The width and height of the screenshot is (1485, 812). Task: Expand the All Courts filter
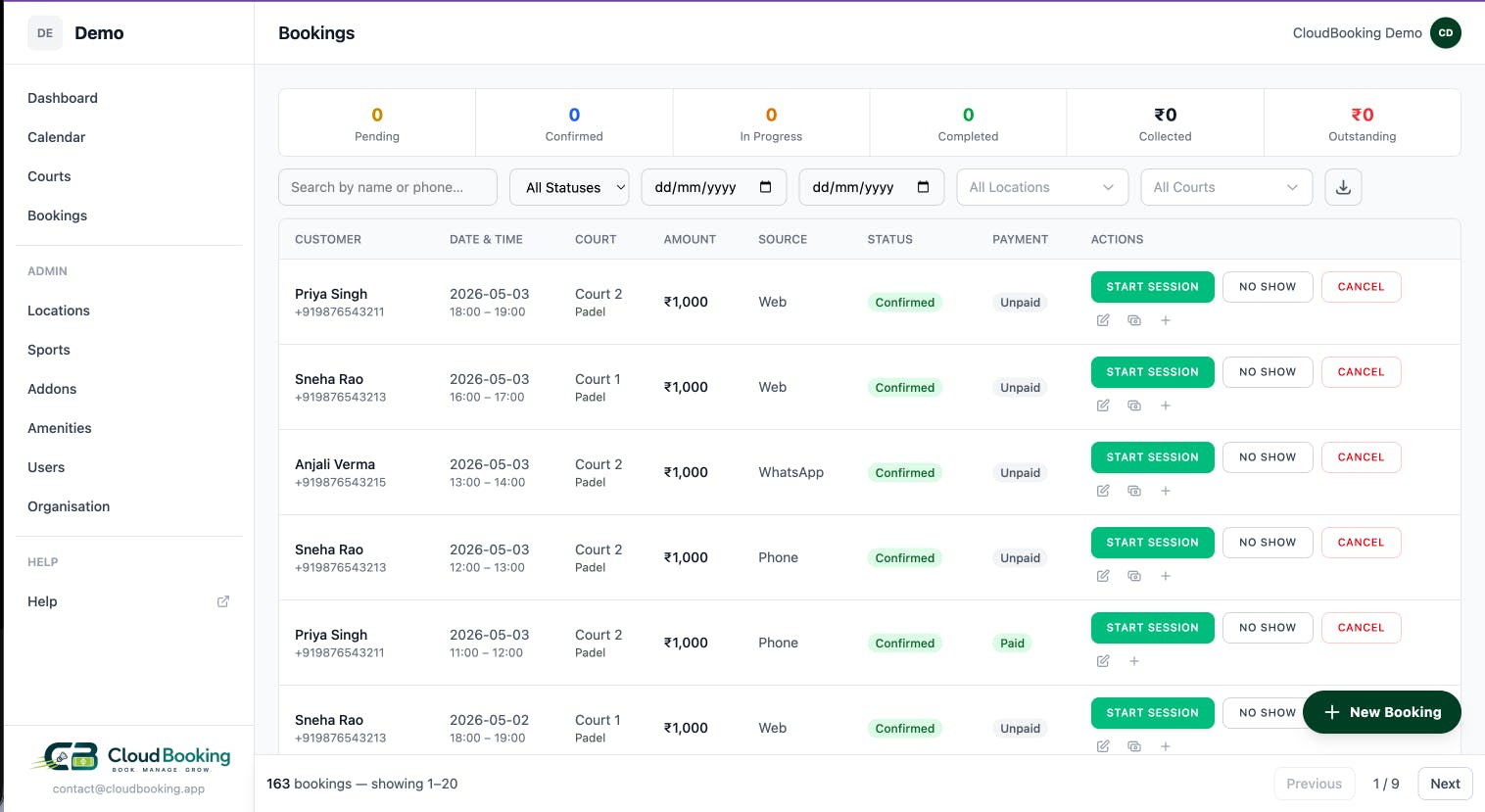(1226, 187)
